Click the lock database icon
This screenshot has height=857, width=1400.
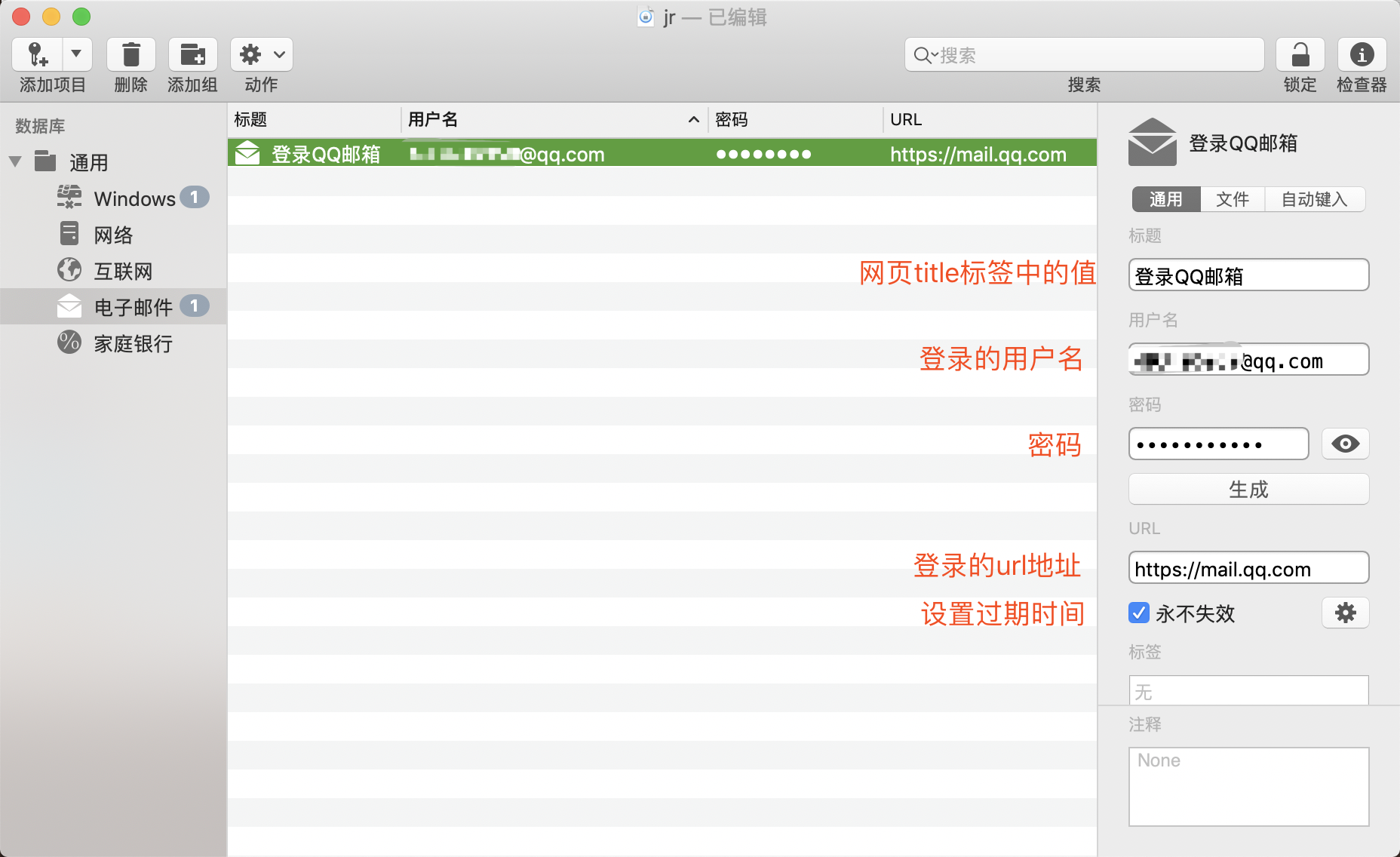1300,54
